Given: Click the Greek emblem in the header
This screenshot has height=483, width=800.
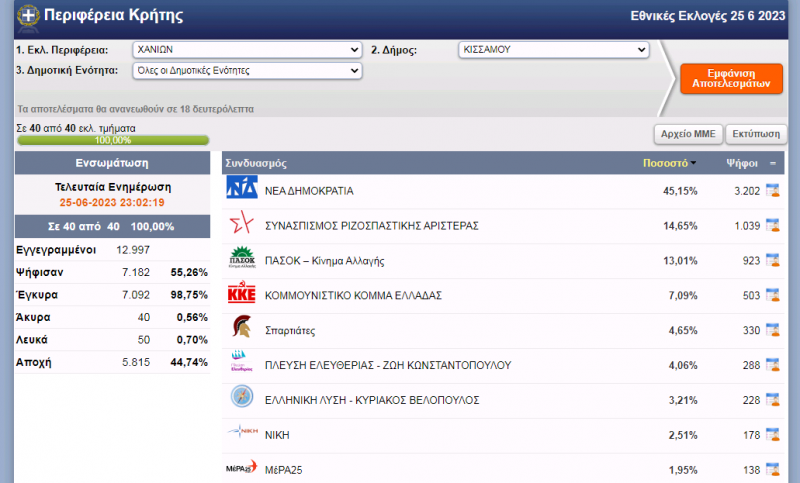Looking at the screenshot, I should click(x=28, y=16).
